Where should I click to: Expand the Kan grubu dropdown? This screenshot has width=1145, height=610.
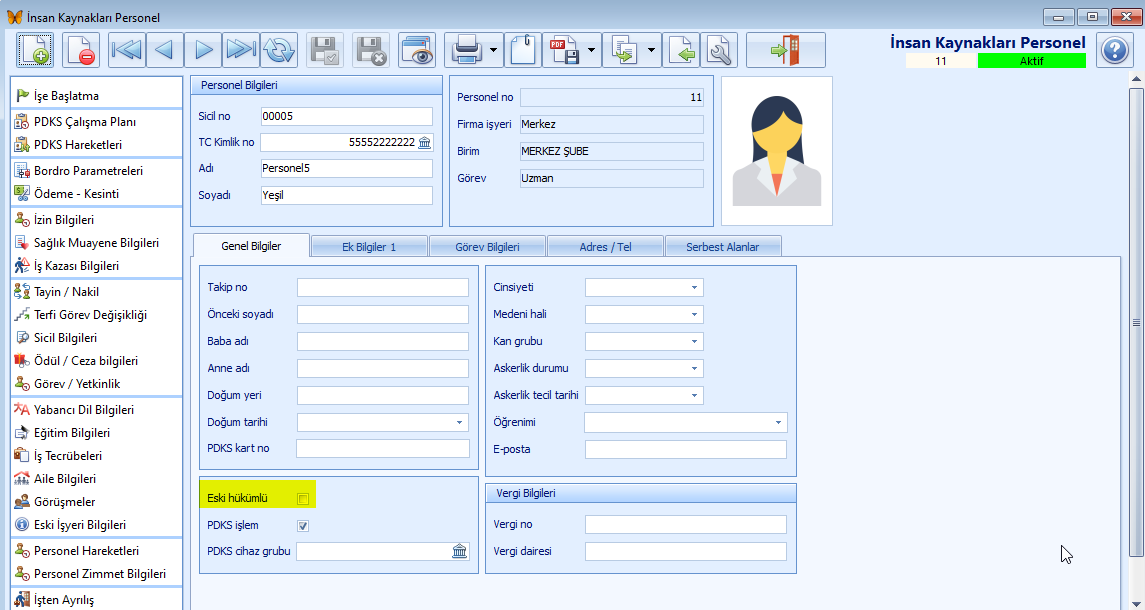click(x=644, y=342)
